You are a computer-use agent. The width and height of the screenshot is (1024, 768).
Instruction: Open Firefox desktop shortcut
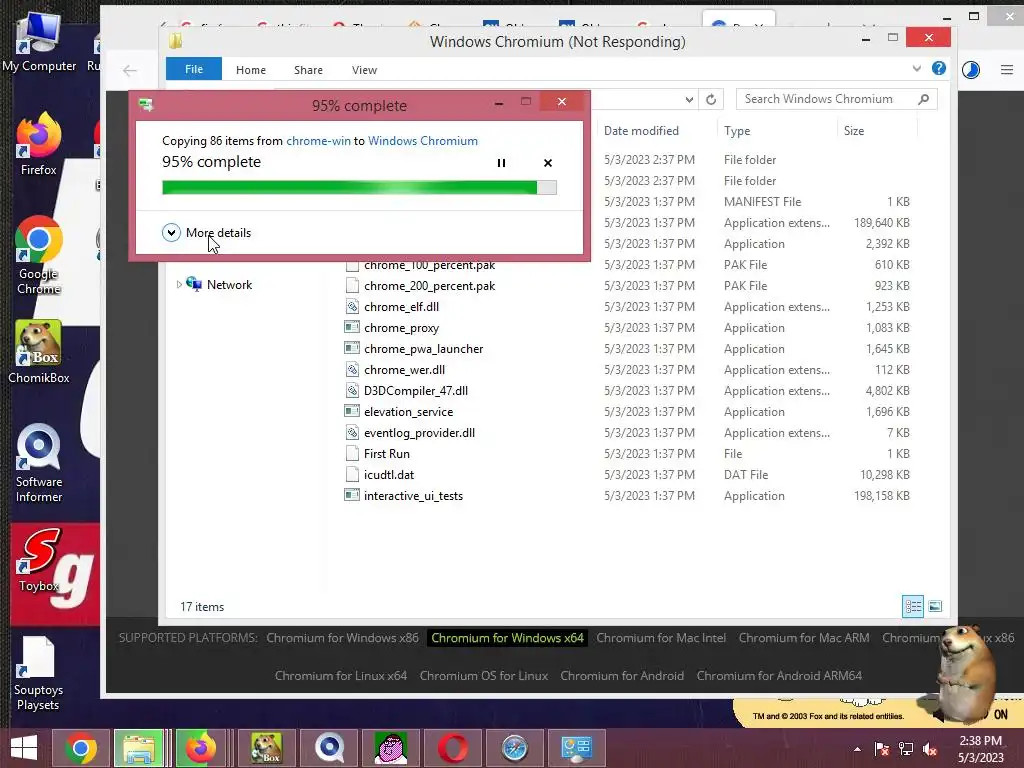point(39,144)
